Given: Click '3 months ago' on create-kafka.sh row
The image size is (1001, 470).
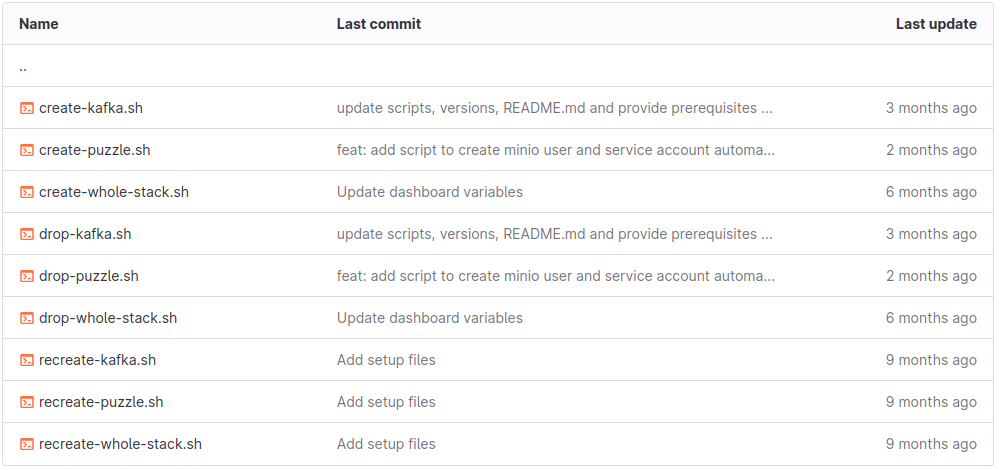Looking at the screenshot, I should click(x=931, y=108).
